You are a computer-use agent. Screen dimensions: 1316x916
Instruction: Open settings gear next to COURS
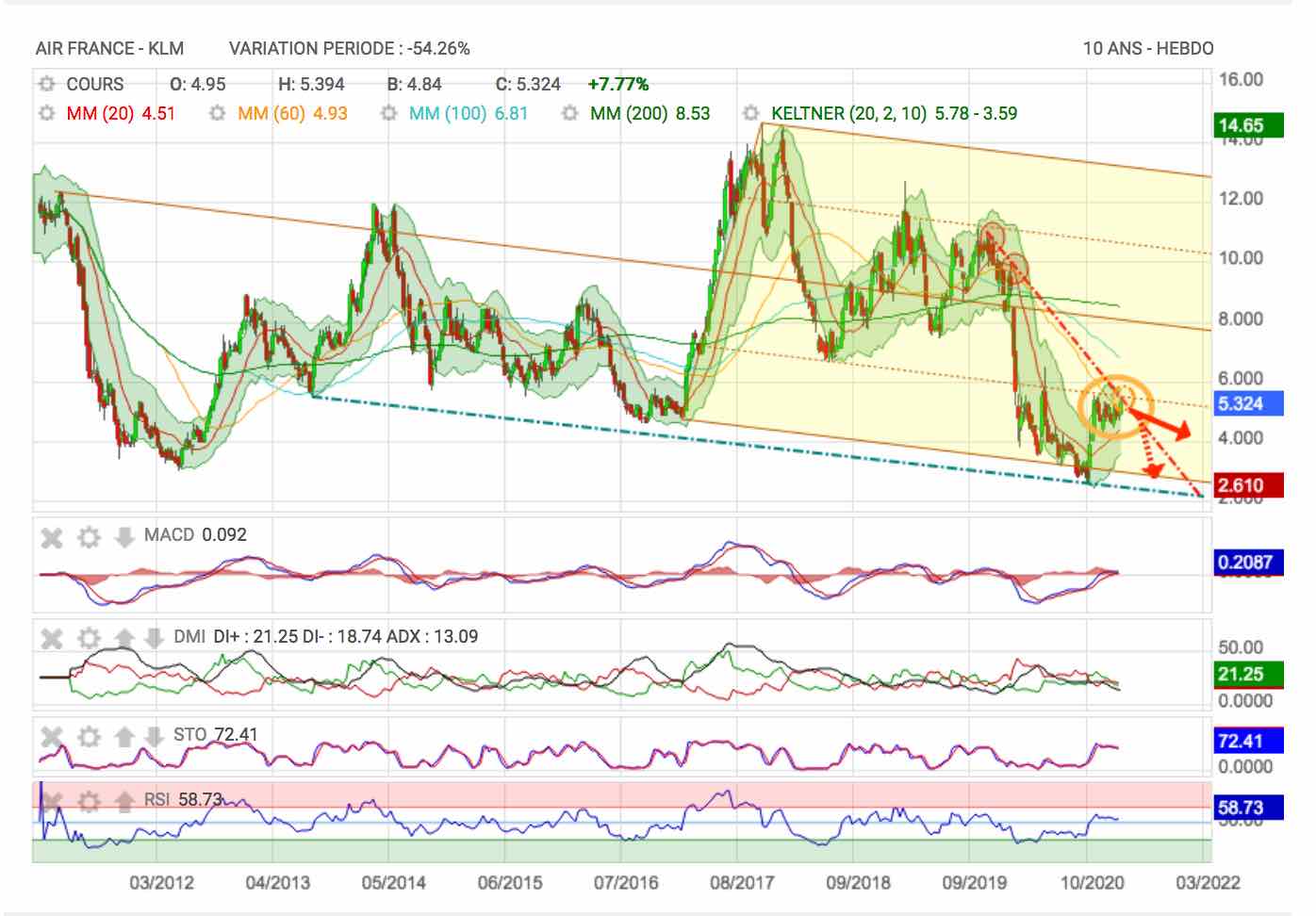[x=46, y=84]
